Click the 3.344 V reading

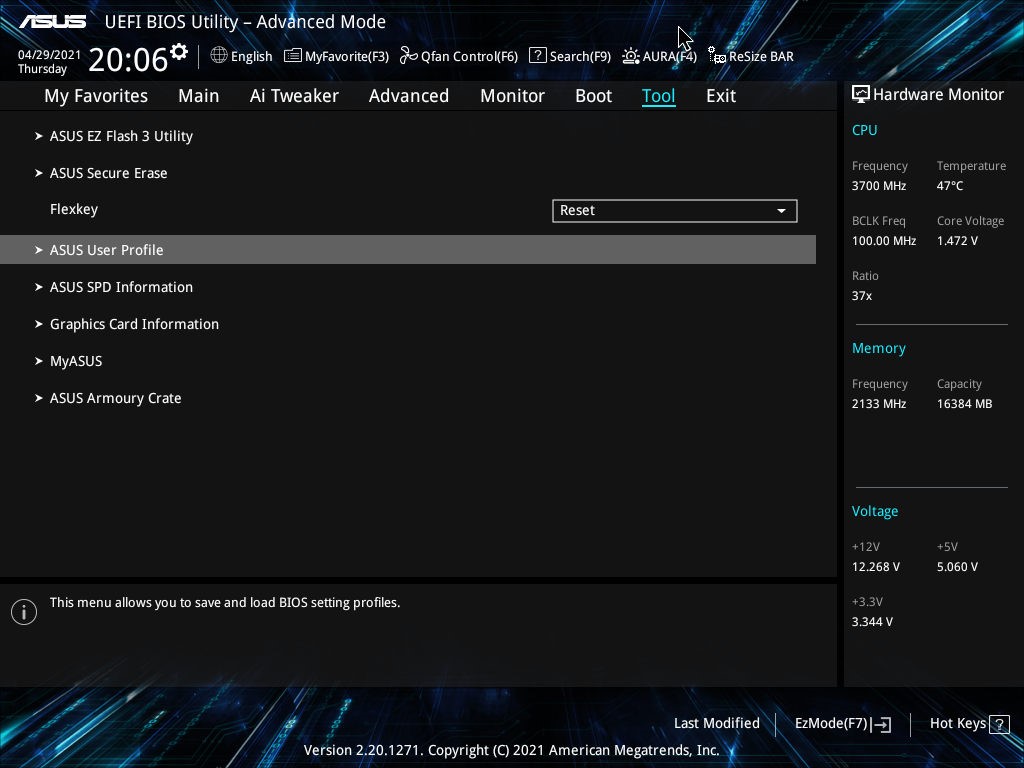pos(872,622)
